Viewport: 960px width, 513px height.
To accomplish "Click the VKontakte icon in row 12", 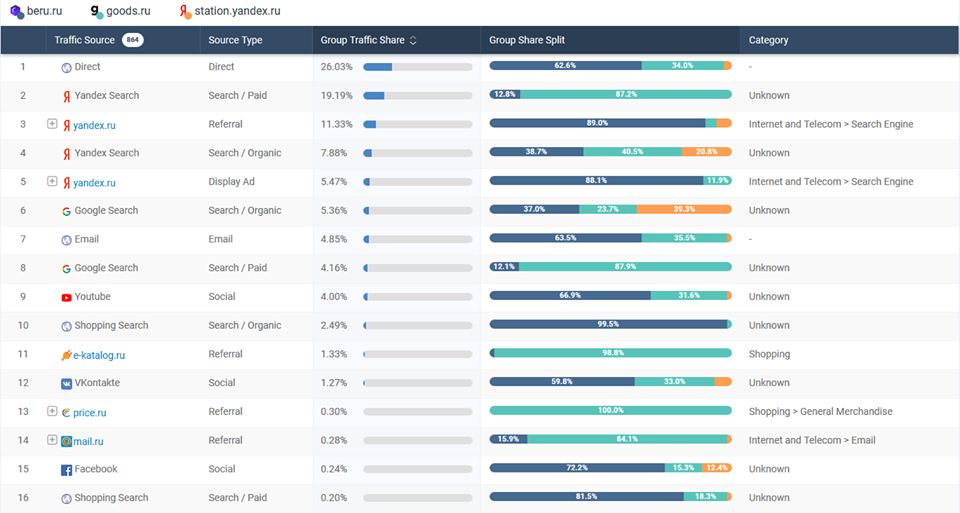I will 66,383.
